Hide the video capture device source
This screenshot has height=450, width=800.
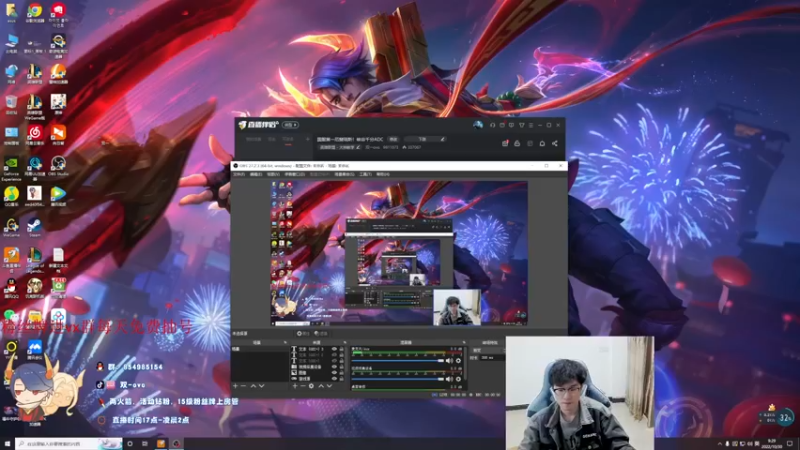[x=334, y=367]
